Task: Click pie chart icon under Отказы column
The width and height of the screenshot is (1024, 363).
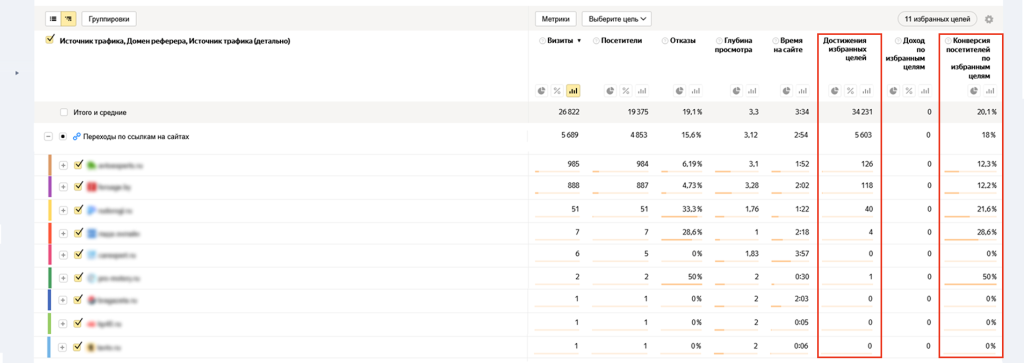Action: tap(680, 91)
